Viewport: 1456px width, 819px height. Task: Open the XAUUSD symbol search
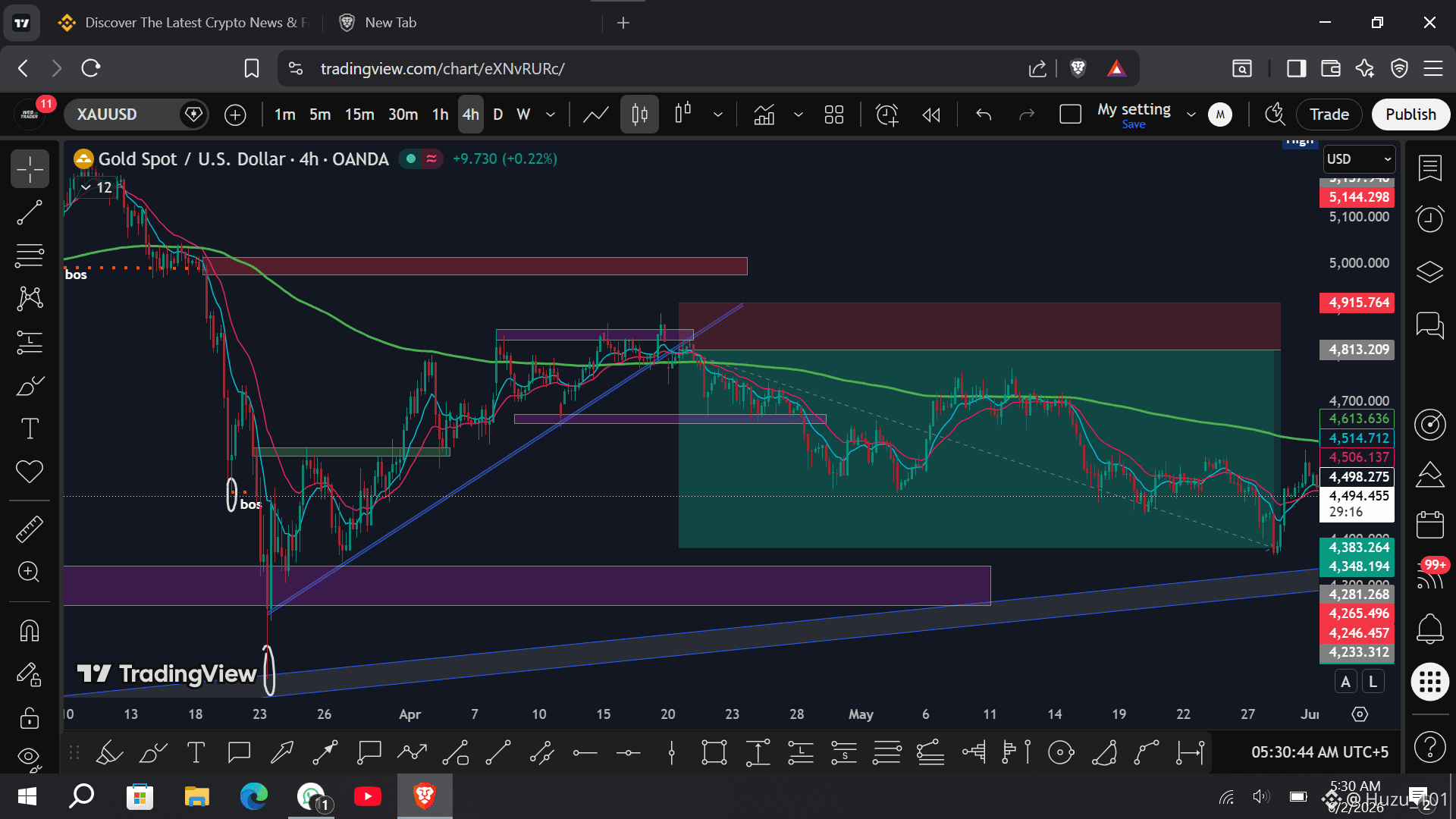point(107,115)
